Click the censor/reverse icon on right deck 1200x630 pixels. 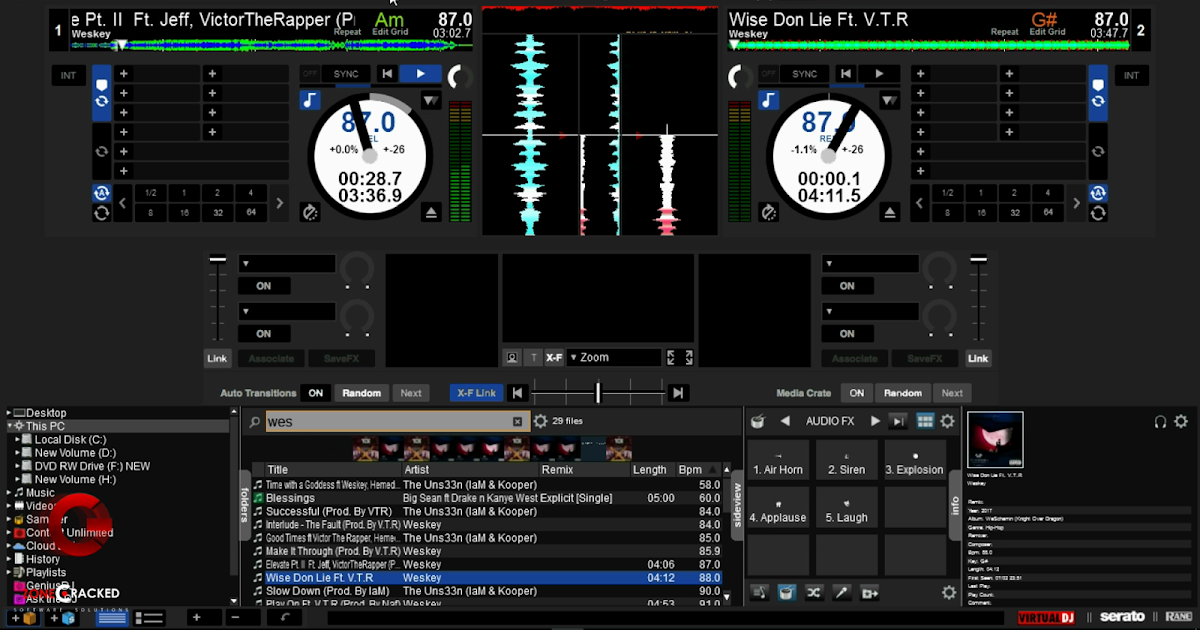pyautogui.click(x=768, y=212)
